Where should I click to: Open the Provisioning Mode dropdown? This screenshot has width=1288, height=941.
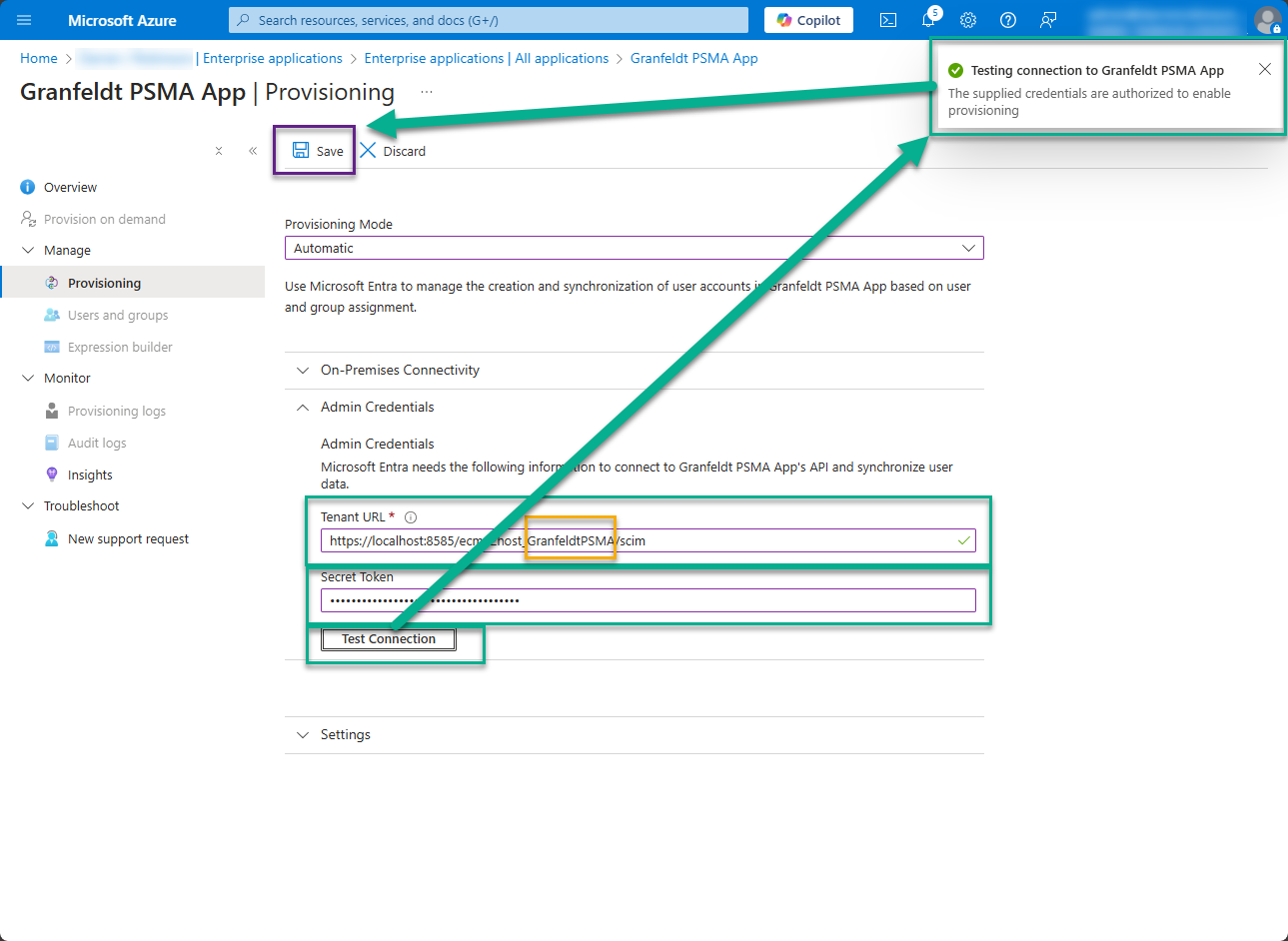coord(634,248)
